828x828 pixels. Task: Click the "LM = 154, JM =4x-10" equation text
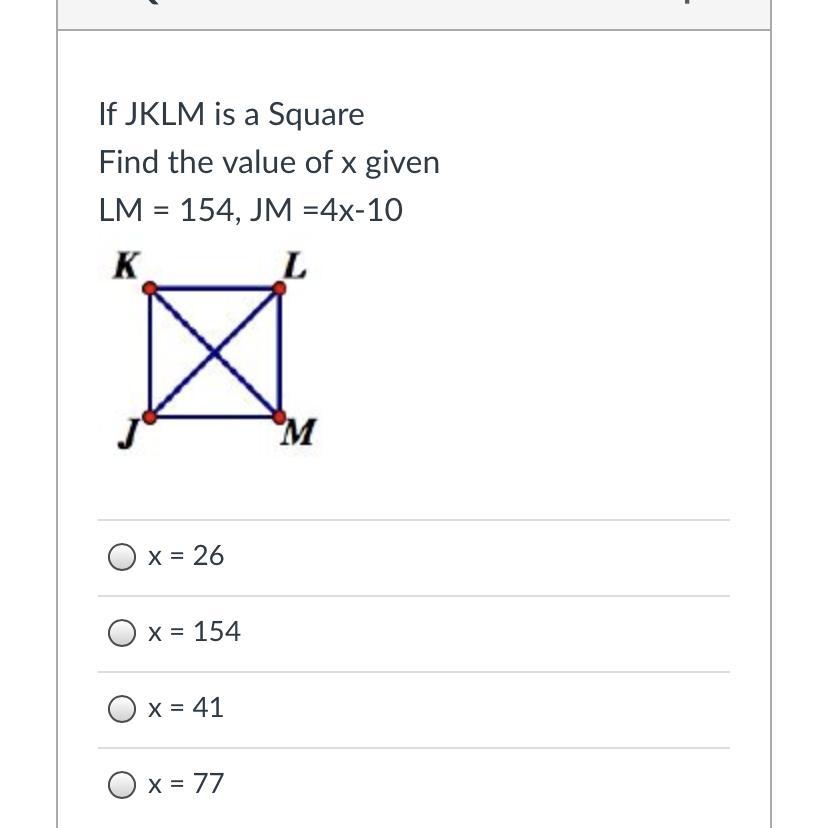[251, 210]
